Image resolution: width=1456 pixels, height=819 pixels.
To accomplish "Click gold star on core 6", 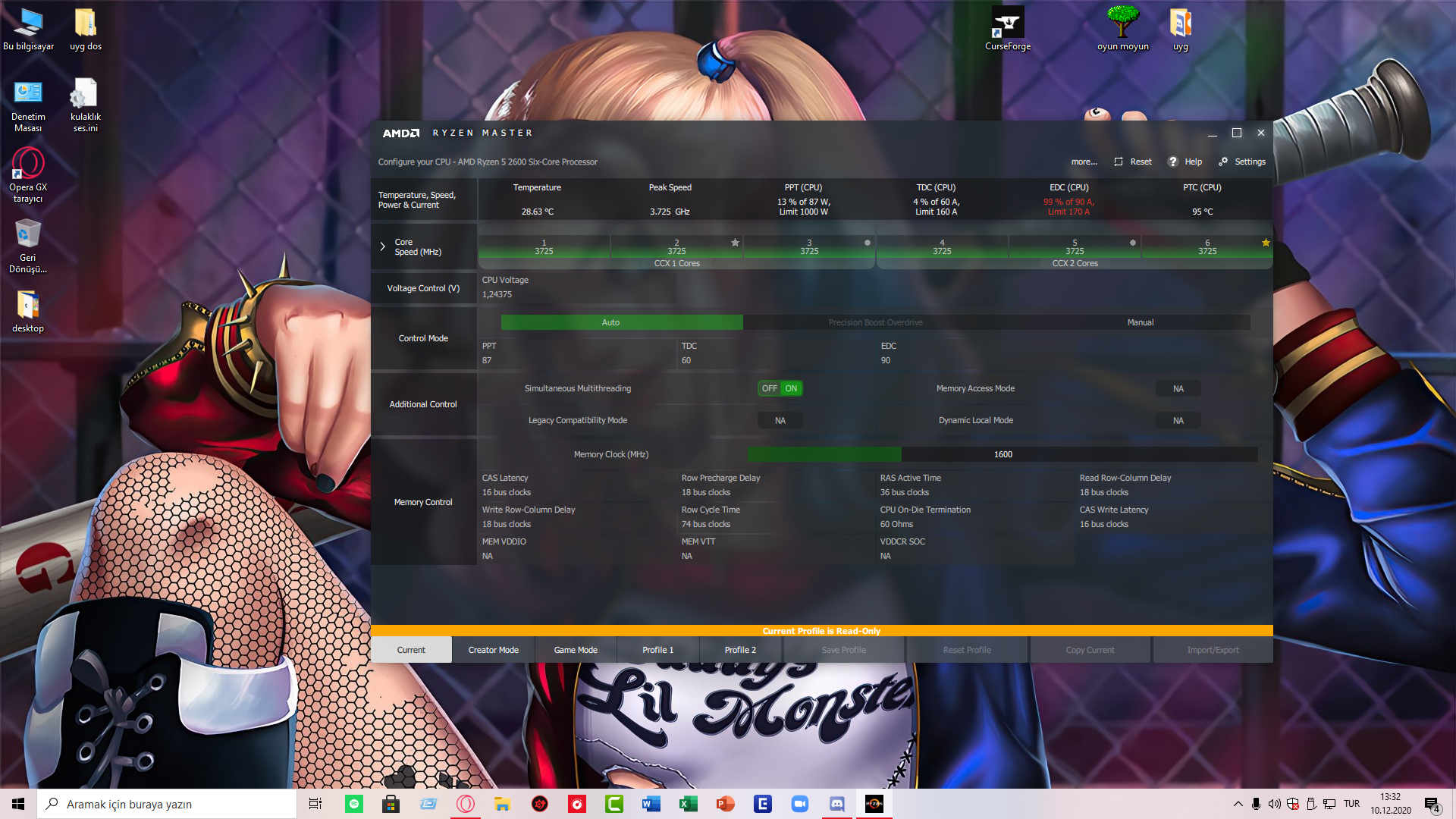I will point(1266,243).
